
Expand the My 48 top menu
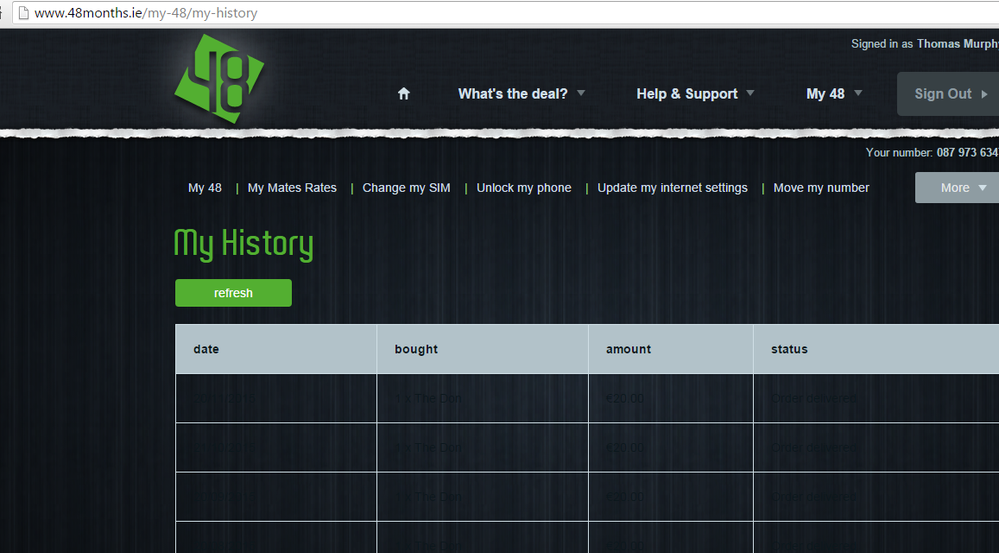pyautogui.click(x=834, y=94)
